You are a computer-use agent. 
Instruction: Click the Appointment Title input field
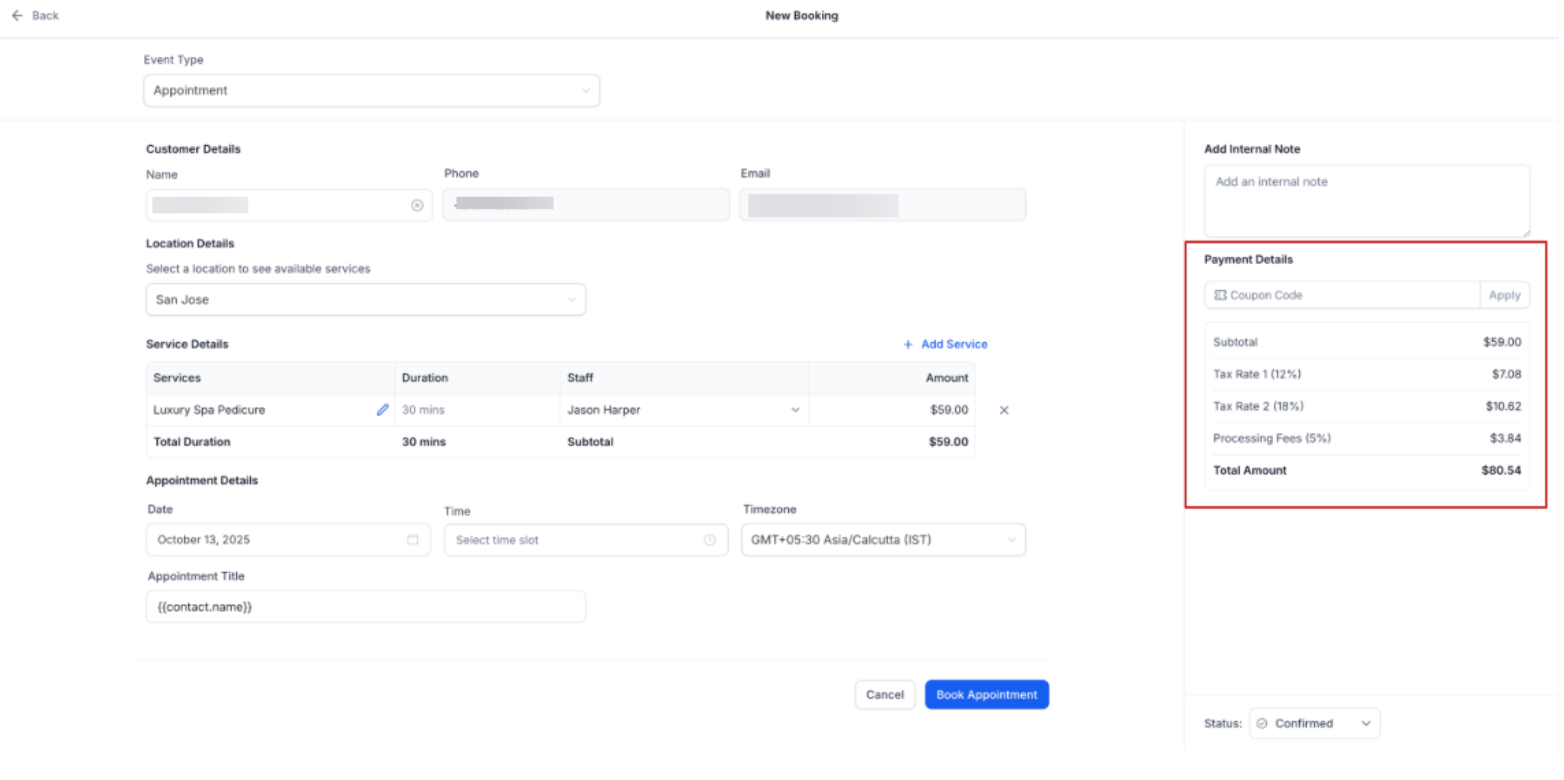[365, 607]
